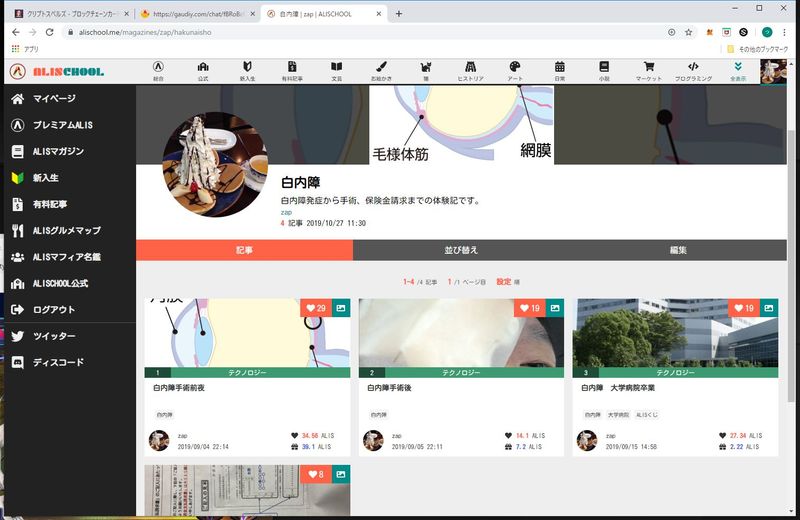Toggle the heart on 大学病院卒業 card
This screenshot has height=520, width=800.
pyautogui.click(x=743, y=308)
